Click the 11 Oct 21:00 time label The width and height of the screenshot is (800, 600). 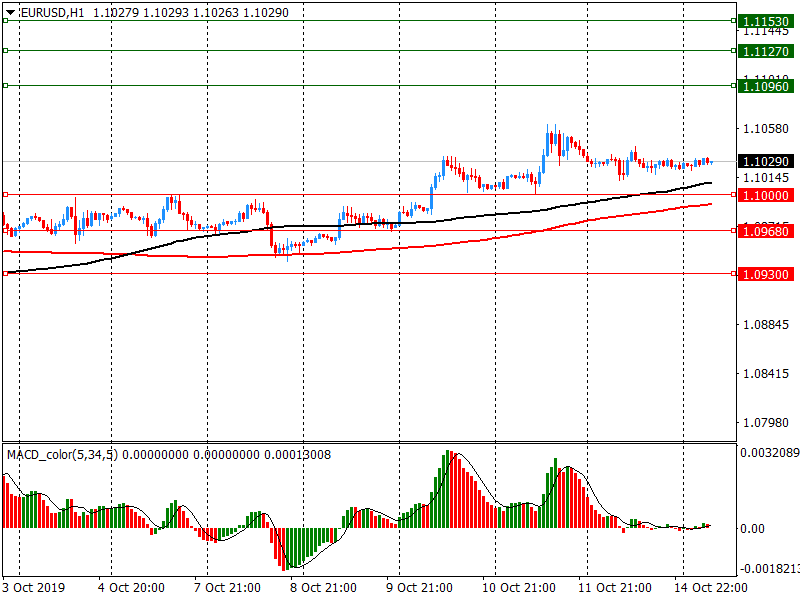614,588
